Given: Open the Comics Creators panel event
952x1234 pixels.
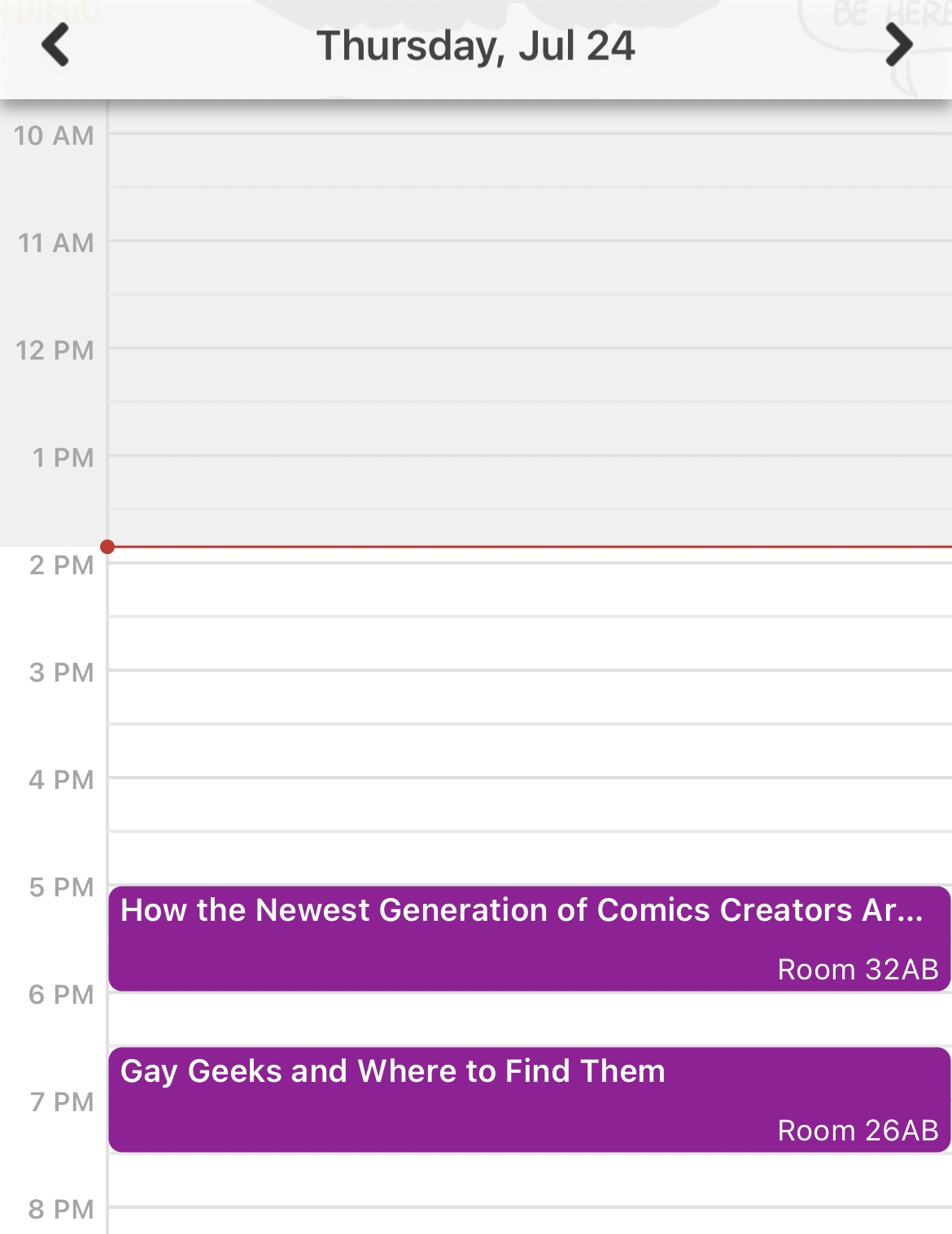Looking at the screenshot, I should click(521, 910).
